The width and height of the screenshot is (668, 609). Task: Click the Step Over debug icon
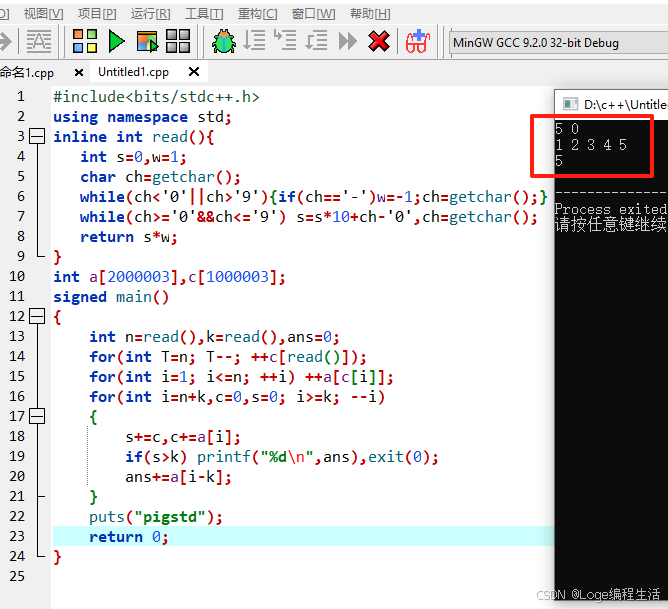254,40
